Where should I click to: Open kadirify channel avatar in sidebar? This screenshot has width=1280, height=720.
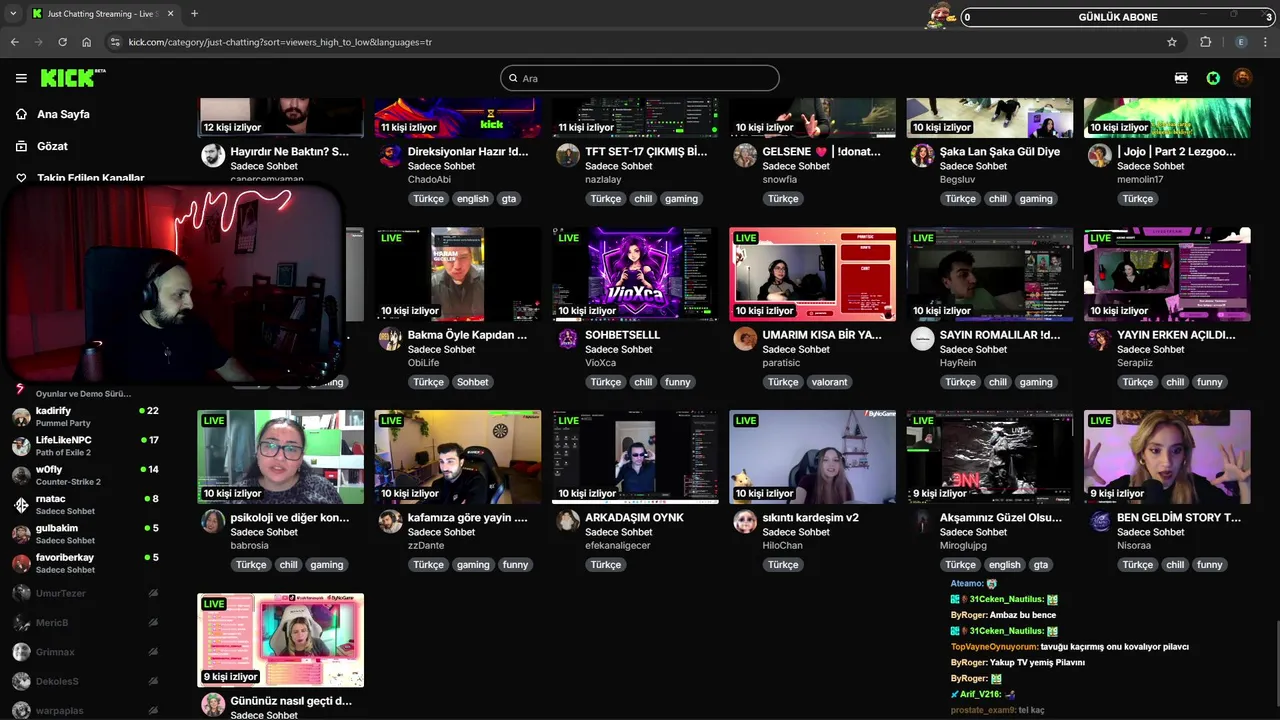pyautogui.click(x=21, y=417)
